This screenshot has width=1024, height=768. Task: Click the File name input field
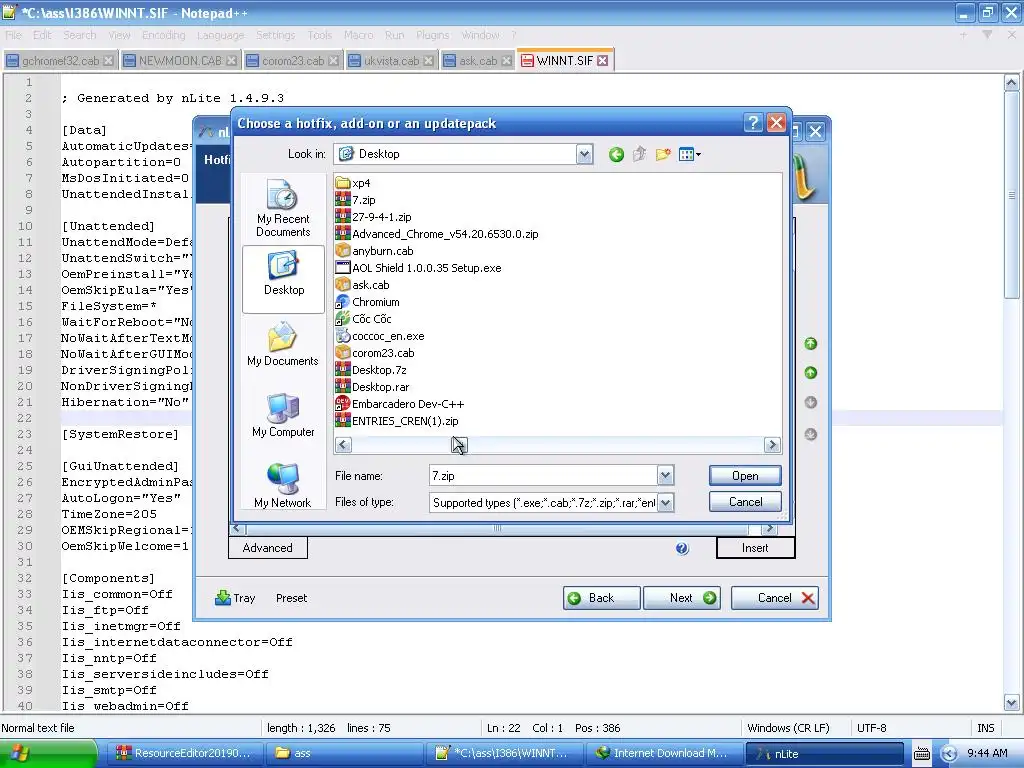click(x=543, y=475)
